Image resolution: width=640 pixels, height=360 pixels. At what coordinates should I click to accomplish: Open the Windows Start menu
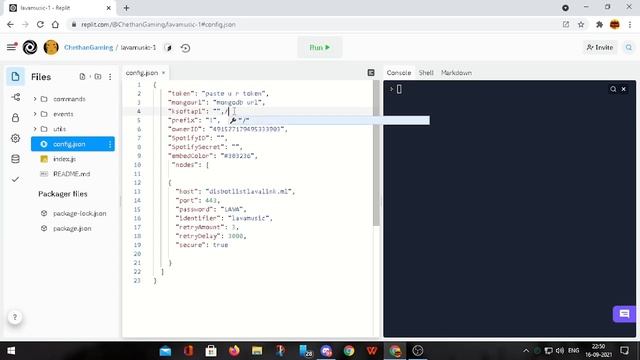(11, 351)
